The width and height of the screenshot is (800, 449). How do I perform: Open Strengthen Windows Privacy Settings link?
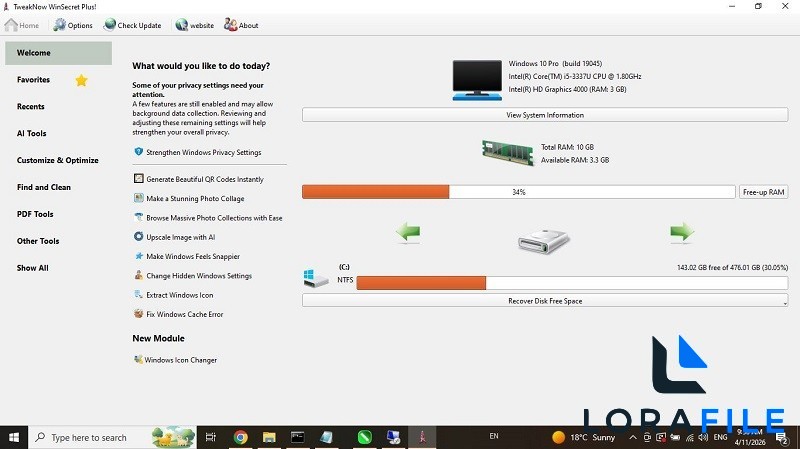204,153
